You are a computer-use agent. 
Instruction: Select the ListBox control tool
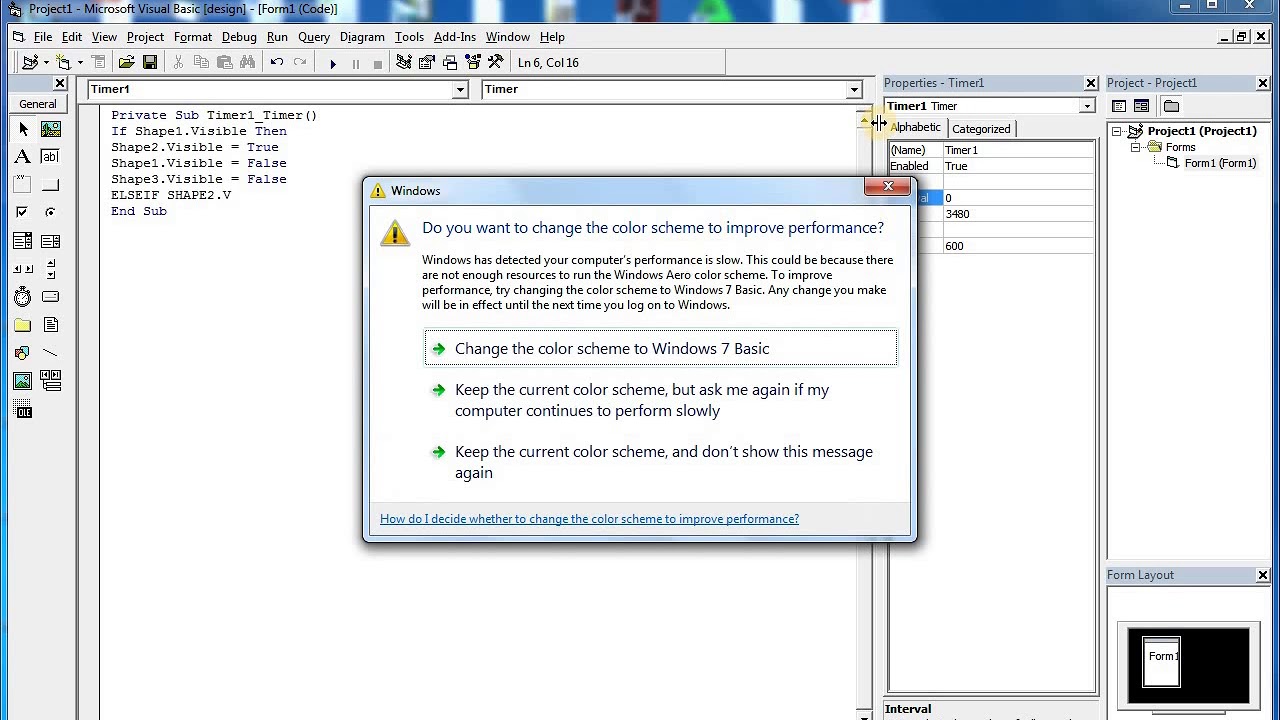pos(51,241)
